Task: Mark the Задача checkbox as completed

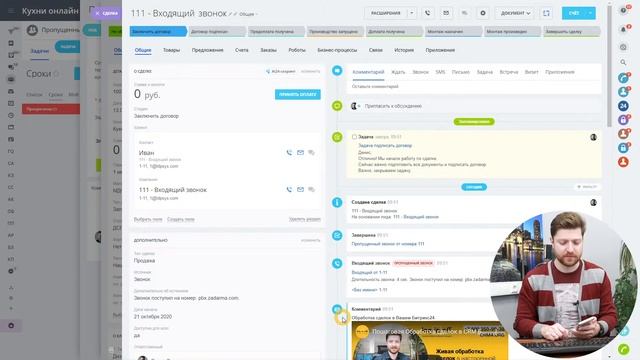Action: pos(354,137)
